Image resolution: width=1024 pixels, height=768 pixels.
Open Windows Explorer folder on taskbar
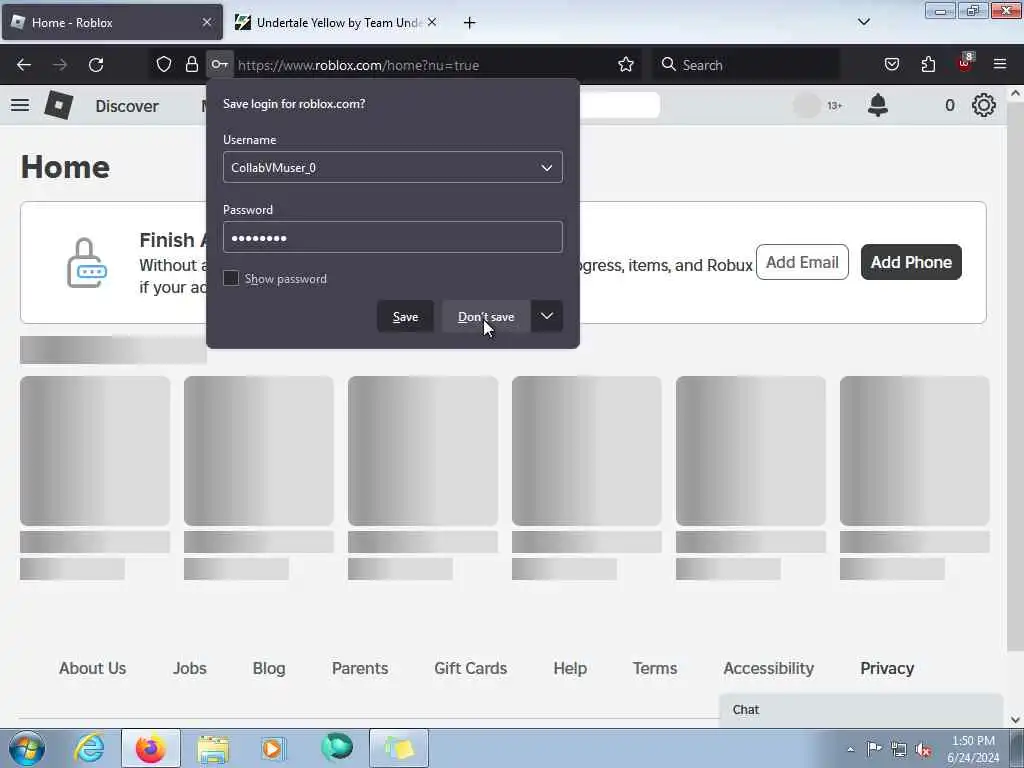[213, 748]
